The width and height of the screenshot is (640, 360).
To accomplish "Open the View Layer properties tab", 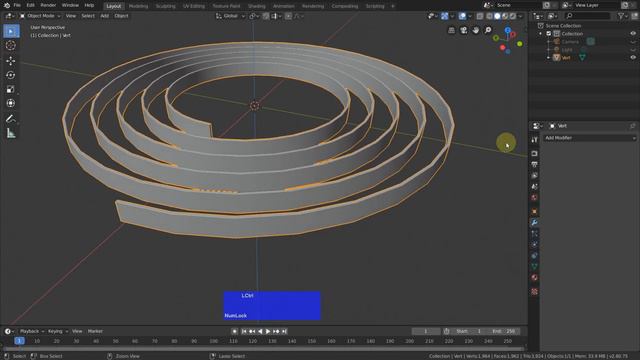I will click(x=534, y=176).
